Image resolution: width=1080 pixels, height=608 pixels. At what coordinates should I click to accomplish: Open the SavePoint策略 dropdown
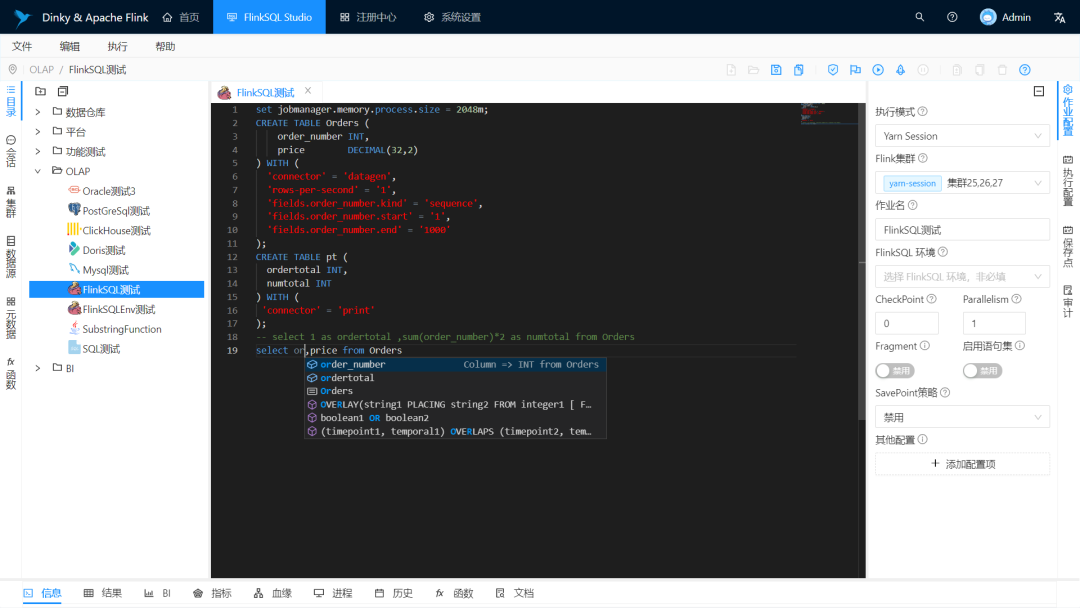tap(962, 417)
